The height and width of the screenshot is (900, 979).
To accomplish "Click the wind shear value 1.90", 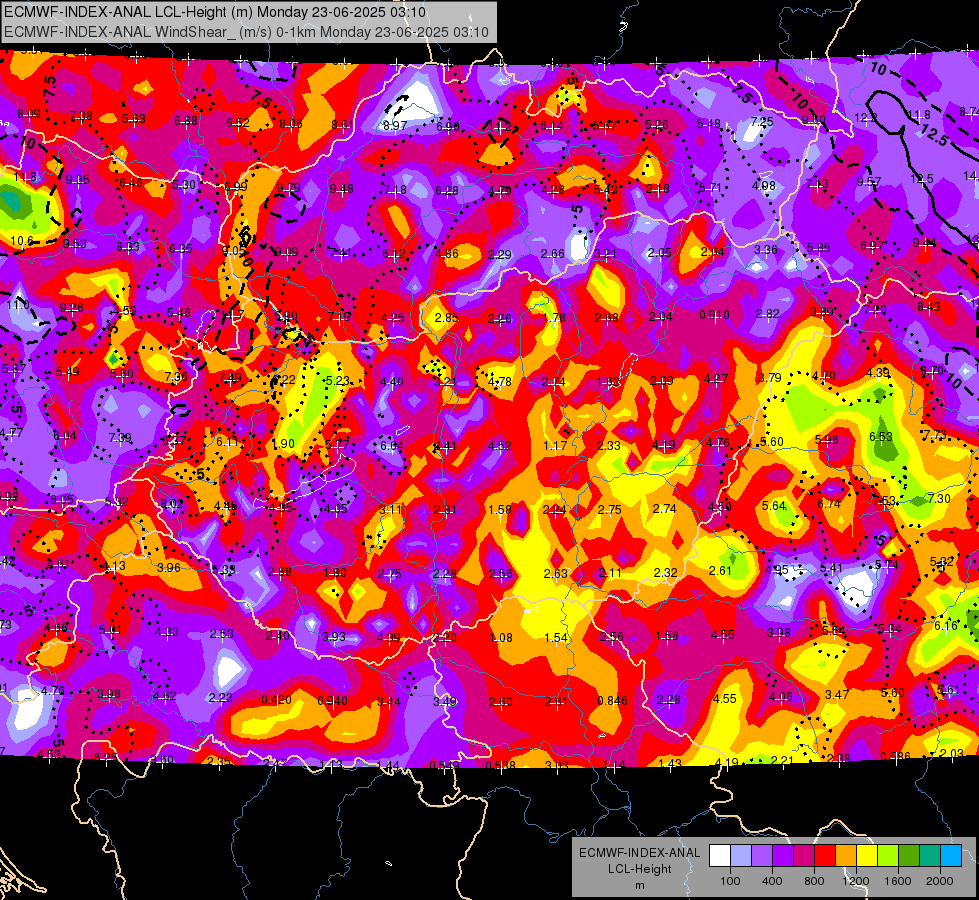I will tap(283, 443).
